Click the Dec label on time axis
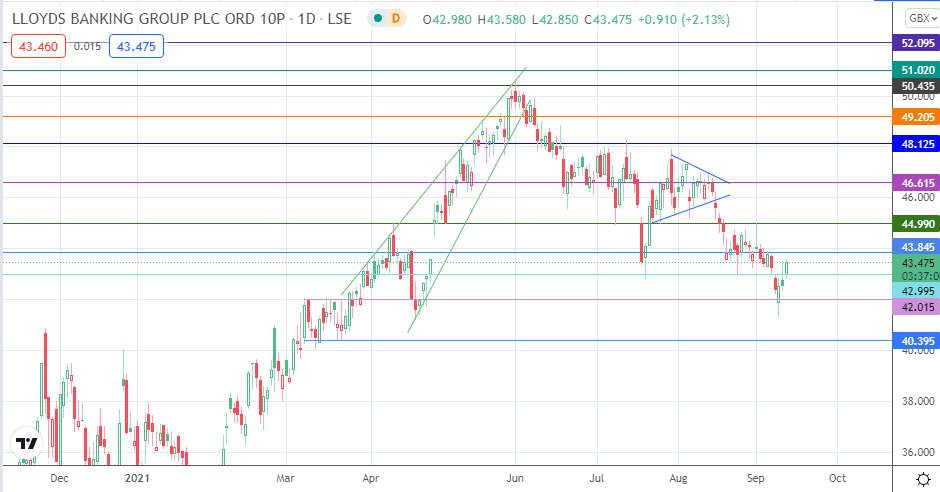 click(x=59, y=478)
